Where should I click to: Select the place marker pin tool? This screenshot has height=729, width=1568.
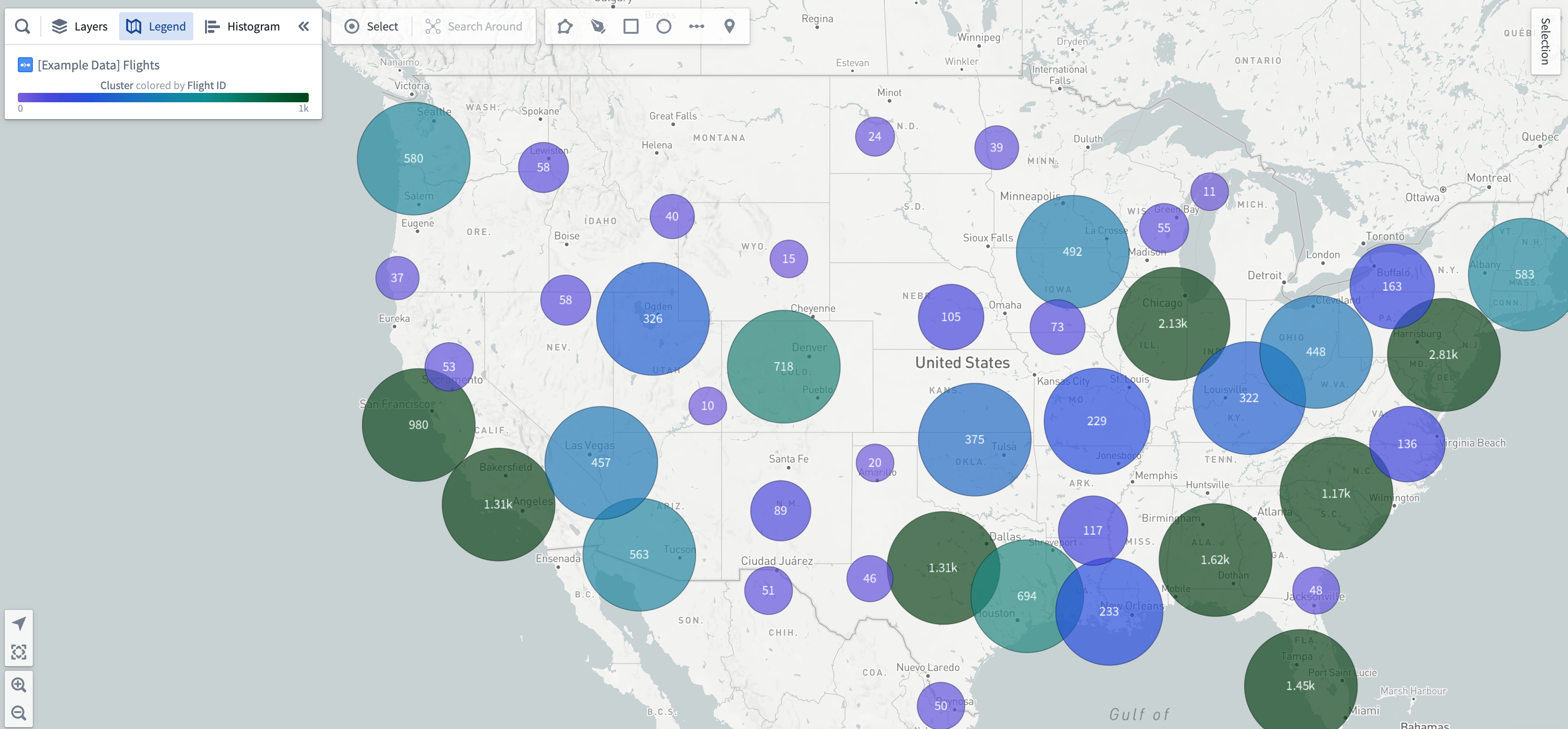pos(729,26)
